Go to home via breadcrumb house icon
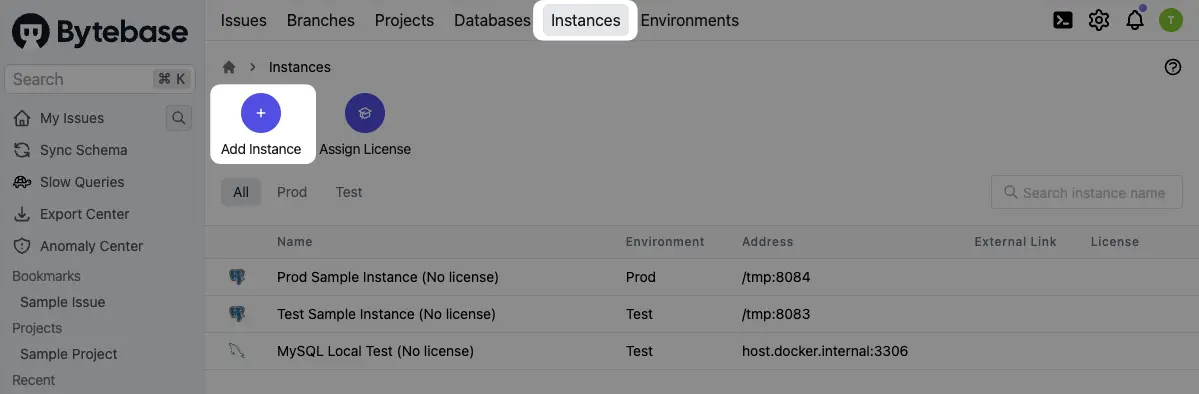Image resolution: width=1199 pixels, height=394 pixels. [x=229, y=67]
